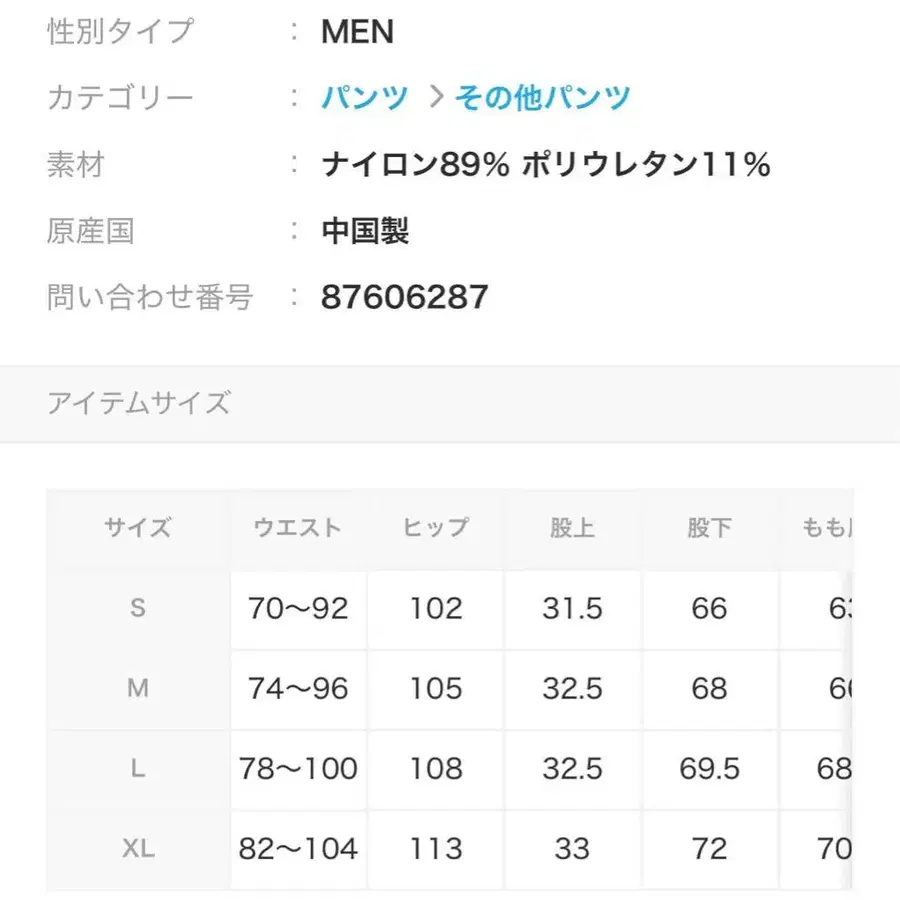Click the 股上 column header

(x=571, y=528)
